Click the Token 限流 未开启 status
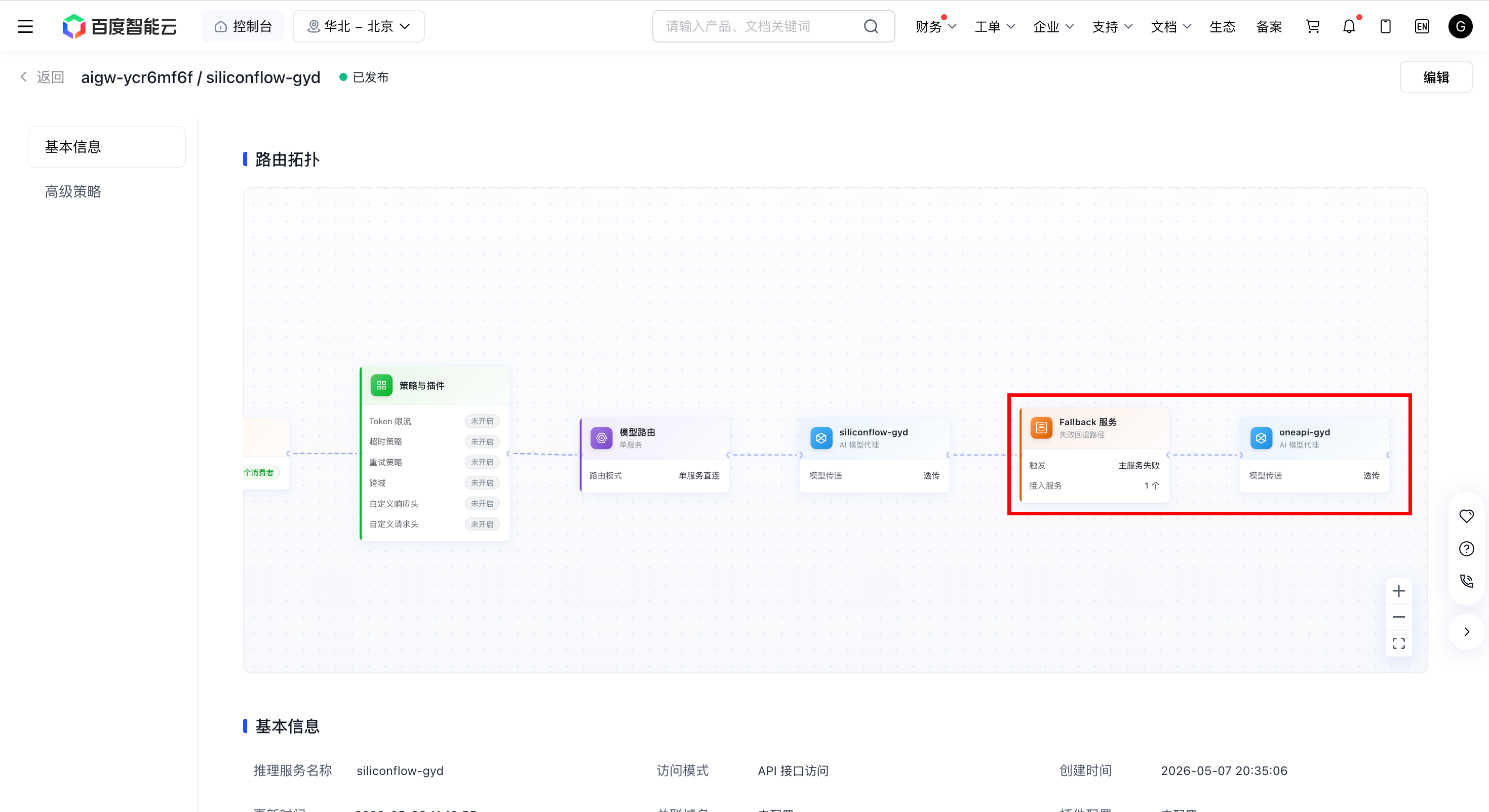This screenshot has height=812, width=1489. 482,421
